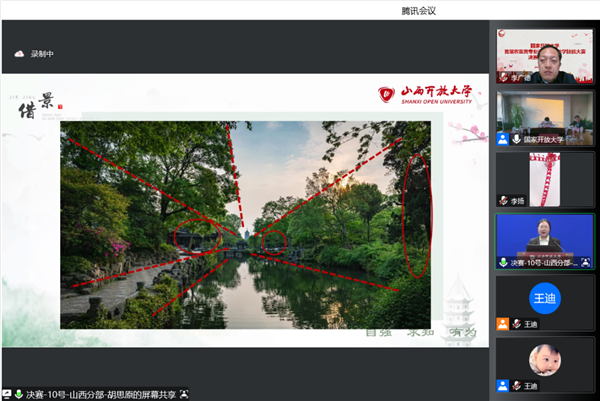Viewport: 600px width, 401px height.
Task: Click the blue 王迪 avatar circle
Action: pos(545,296)
